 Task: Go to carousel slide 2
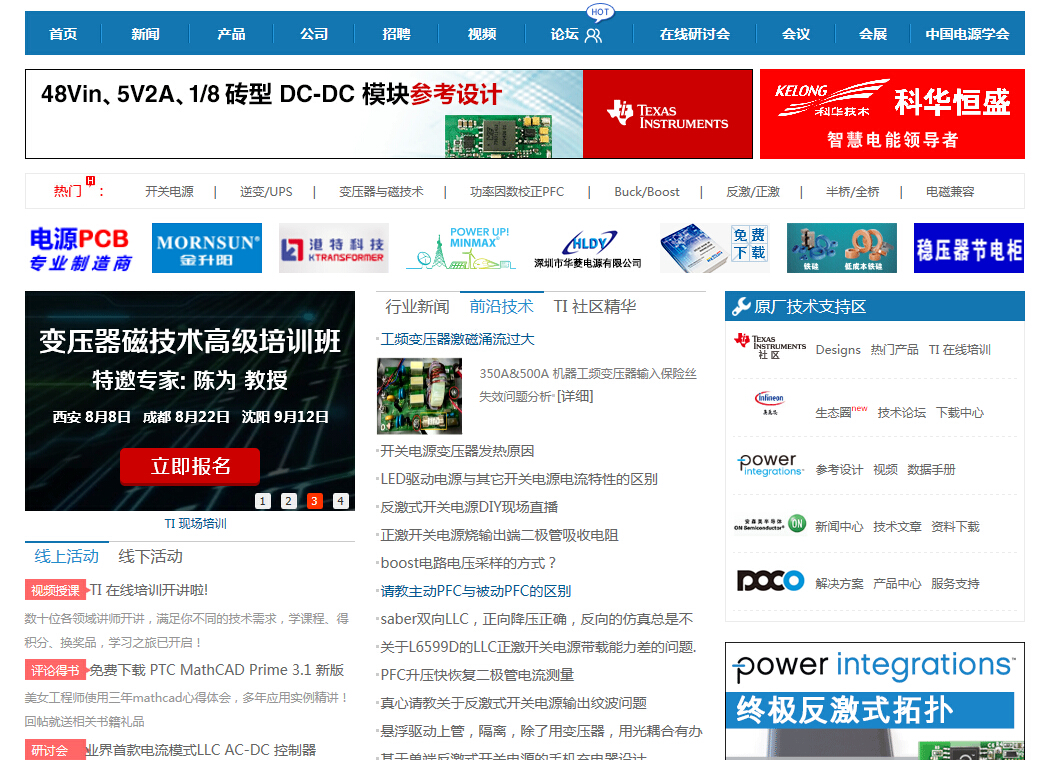[289, 501]
